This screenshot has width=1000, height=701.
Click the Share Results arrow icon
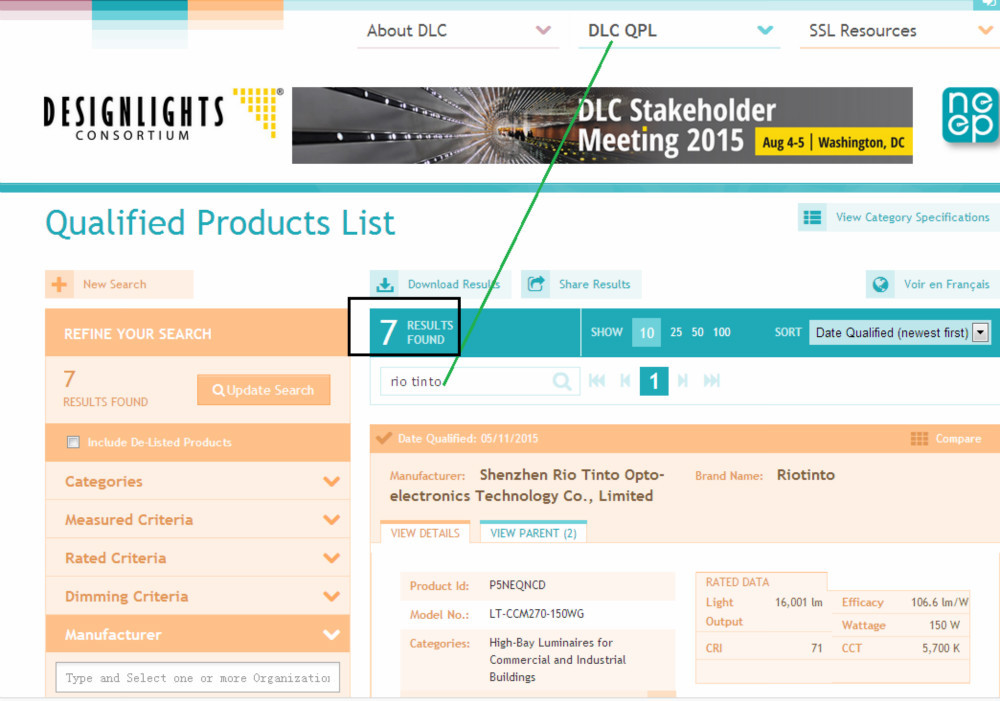click(x=536, y=284)
